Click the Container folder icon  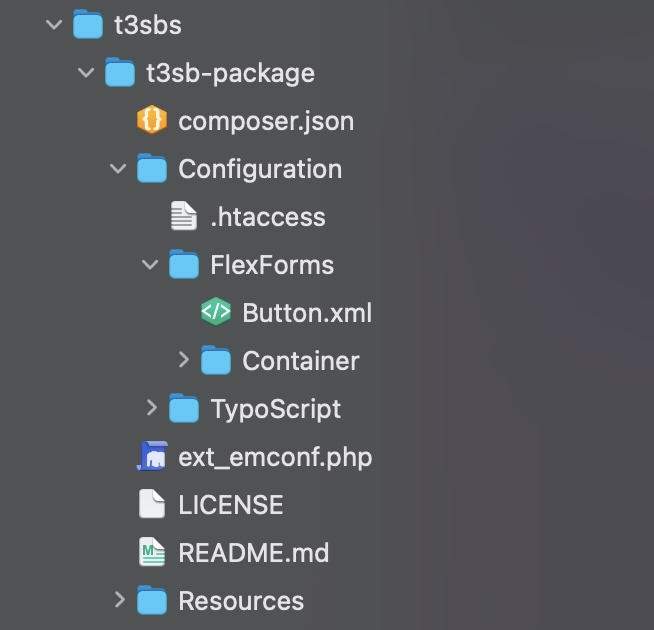215,361
